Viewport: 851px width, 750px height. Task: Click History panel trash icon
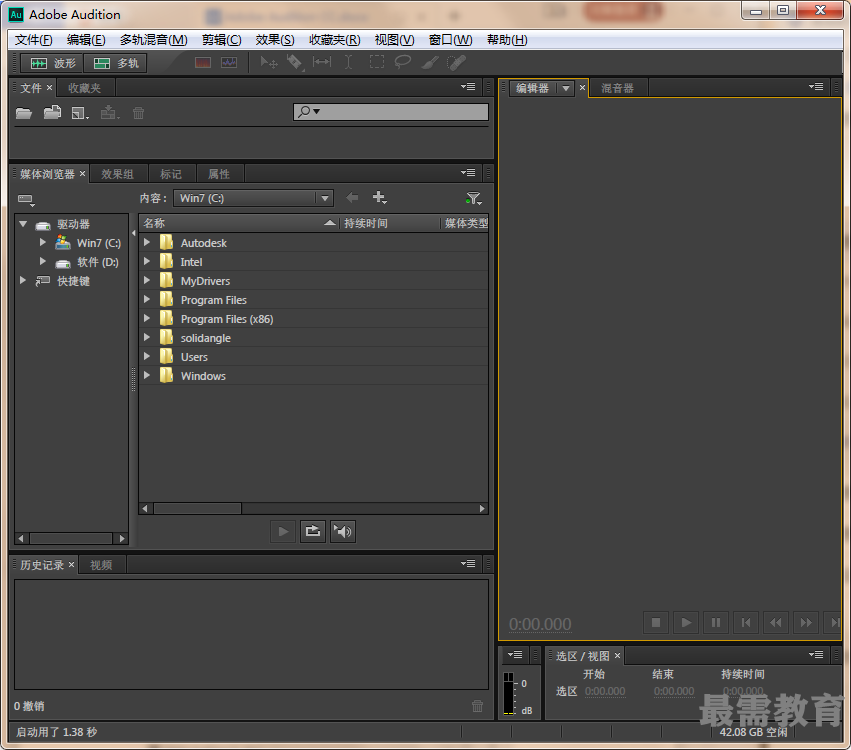tap(478, 705)
